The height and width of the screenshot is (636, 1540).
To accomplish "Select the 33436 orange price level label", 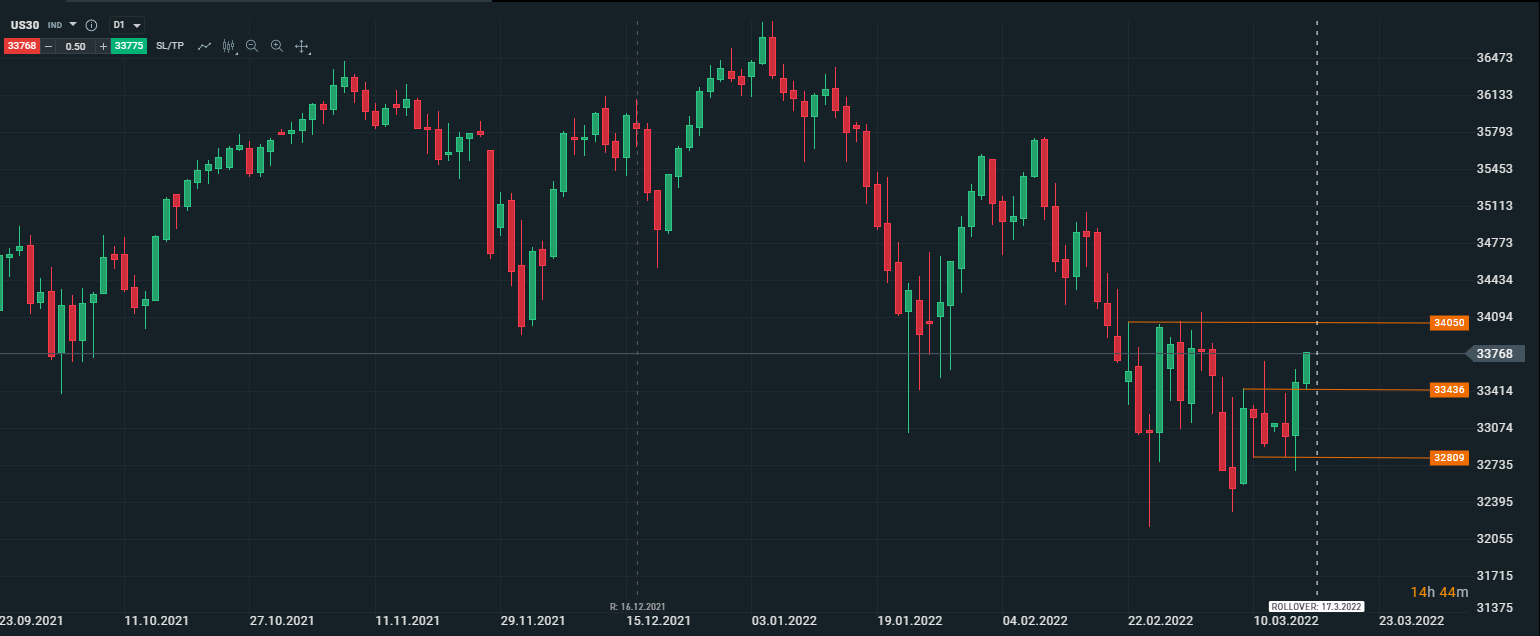I will click(x=1449, y=390).
